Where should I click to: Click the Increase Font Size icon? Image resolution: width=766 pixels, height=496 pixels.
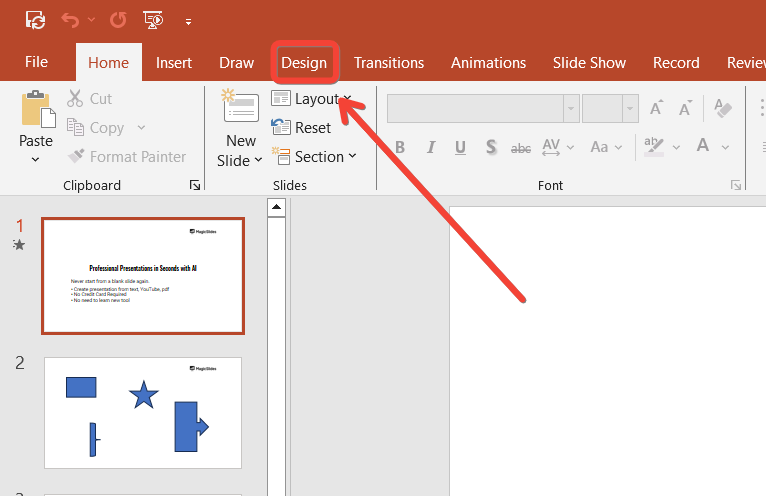pyautogui.click(x=657, y=108)
